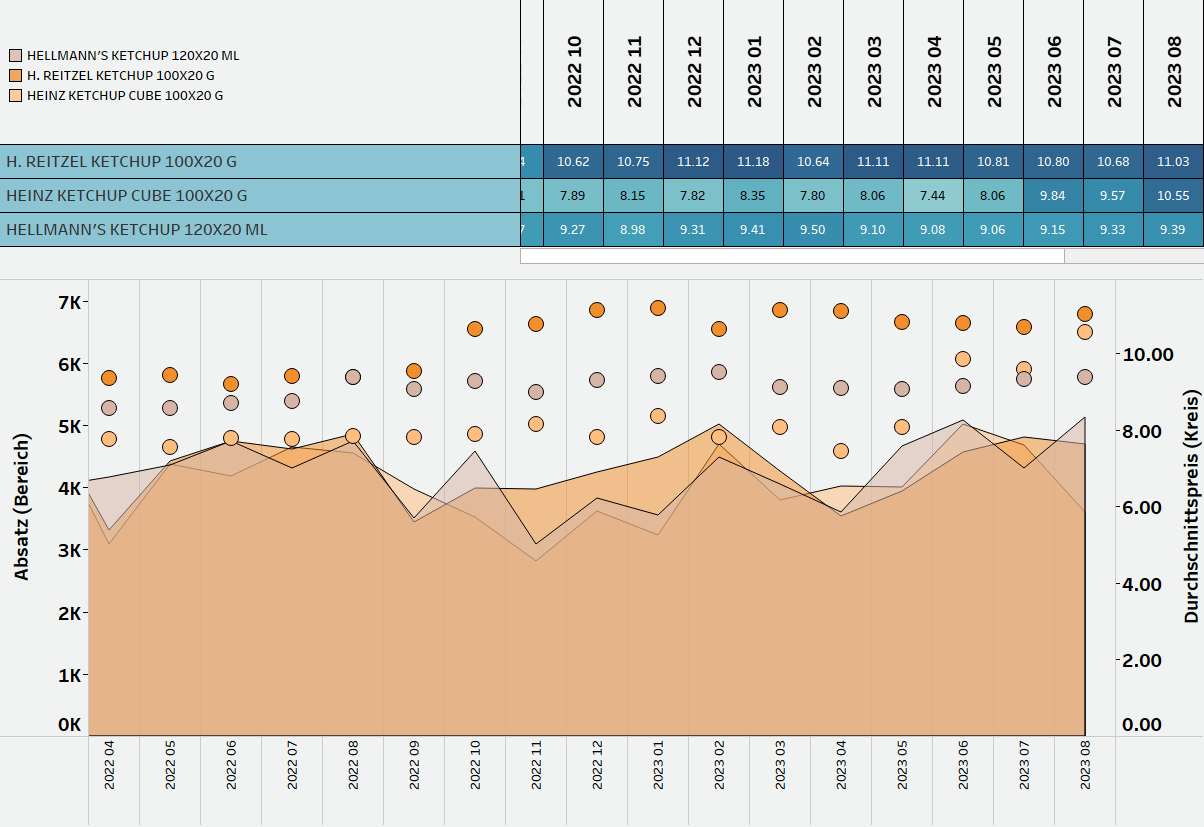Screen dimensions: 1204x827
Task: Select the Hellmann's Ketchup 120X20 ML legend label
Action: [133, 56]
